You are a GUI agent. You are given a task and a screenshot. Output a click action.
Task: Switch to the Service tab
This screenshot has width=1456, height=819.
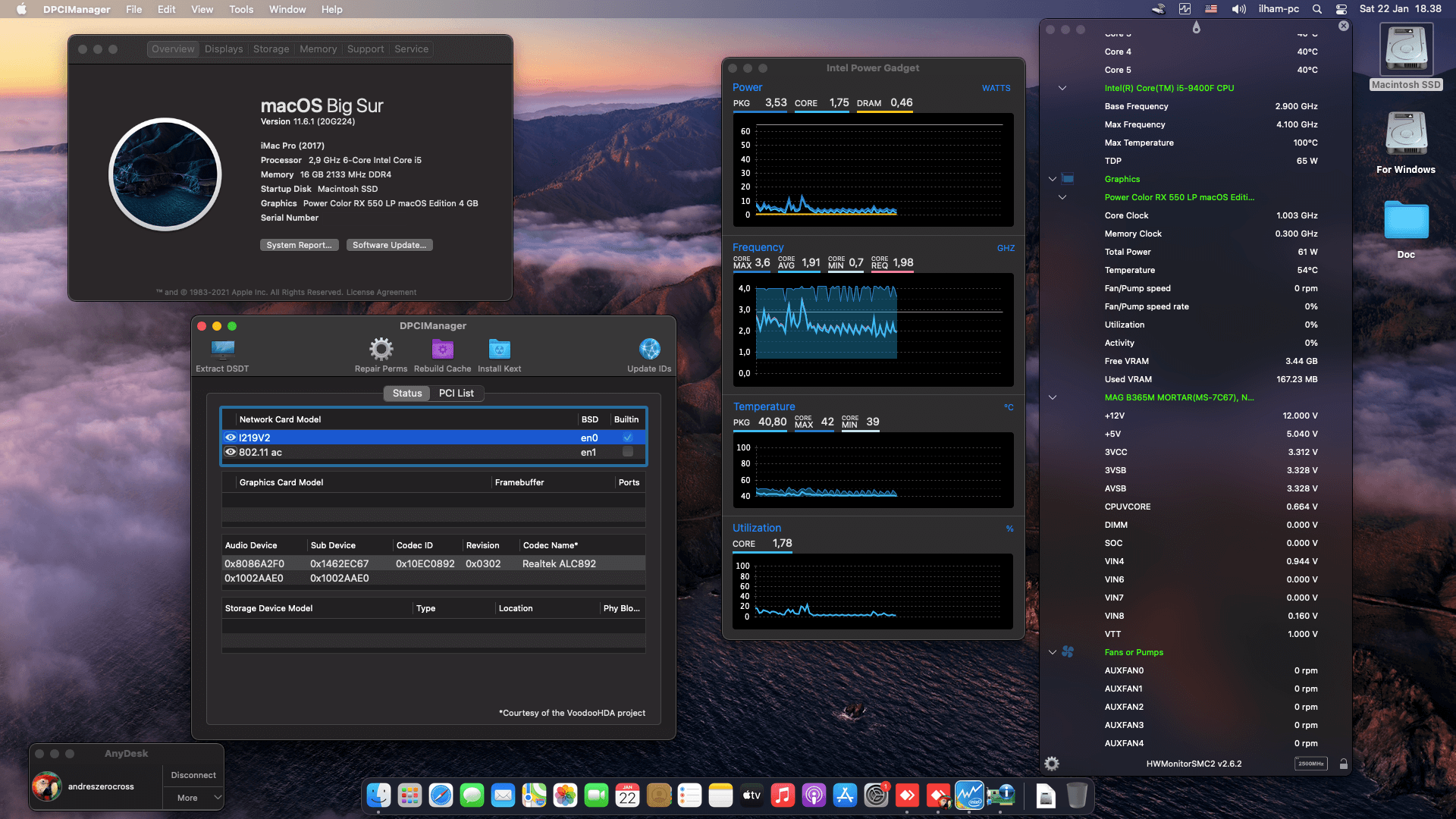tap(411, 49)
